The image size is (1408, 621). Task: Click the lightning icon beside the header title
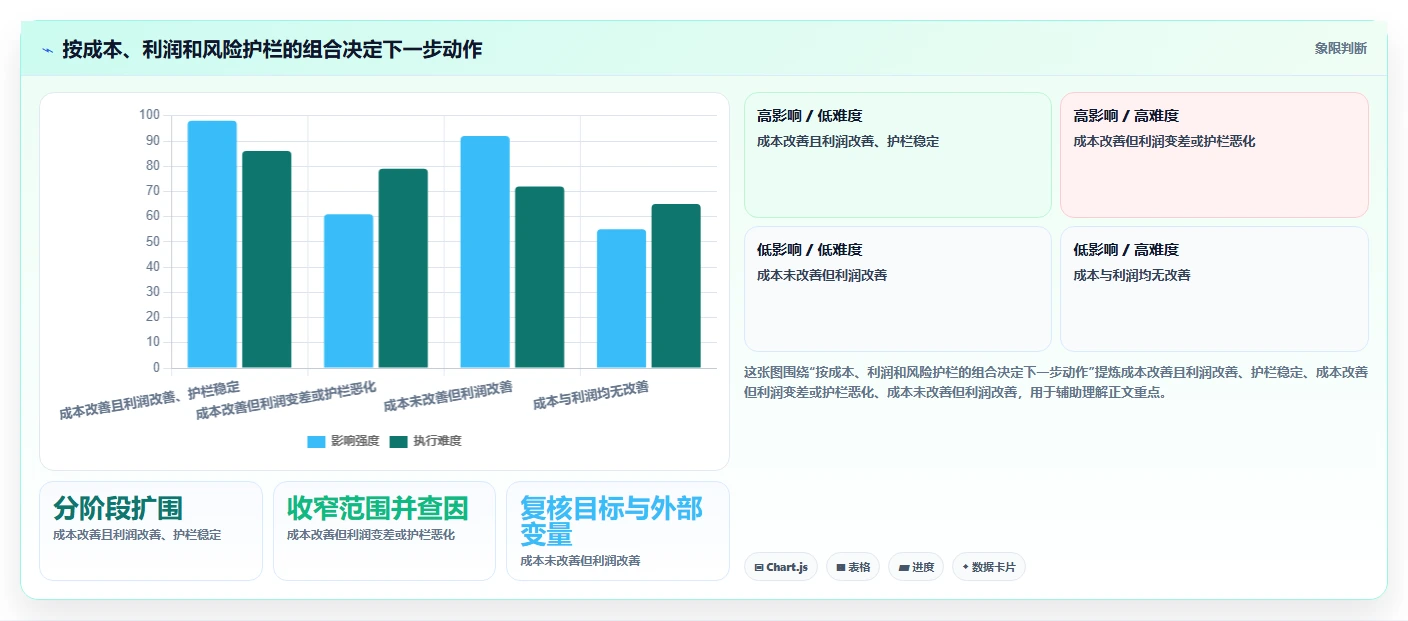click(47, 49)
